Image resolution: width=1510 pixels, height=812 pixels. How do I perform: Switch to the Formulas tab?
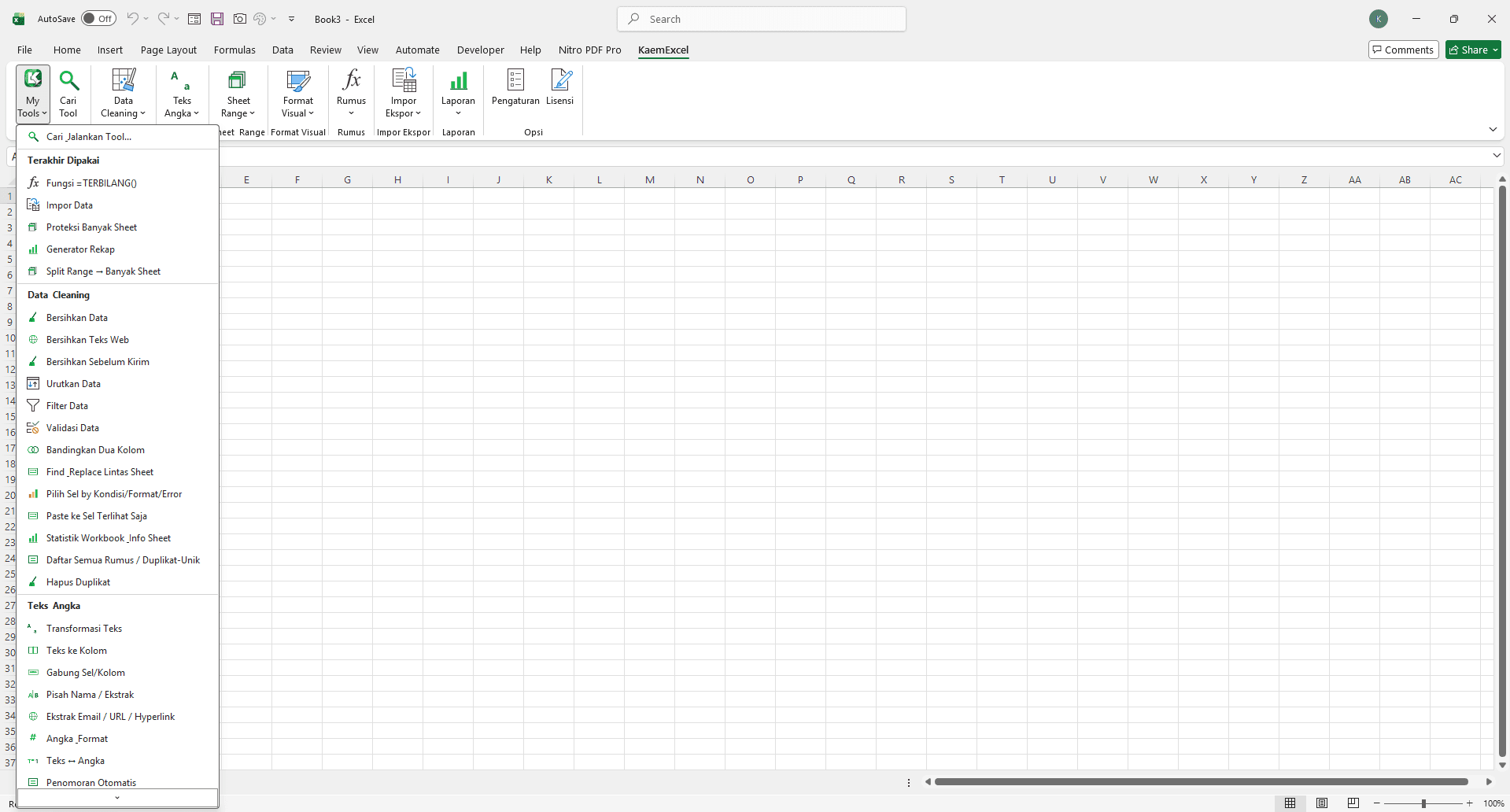234,50
